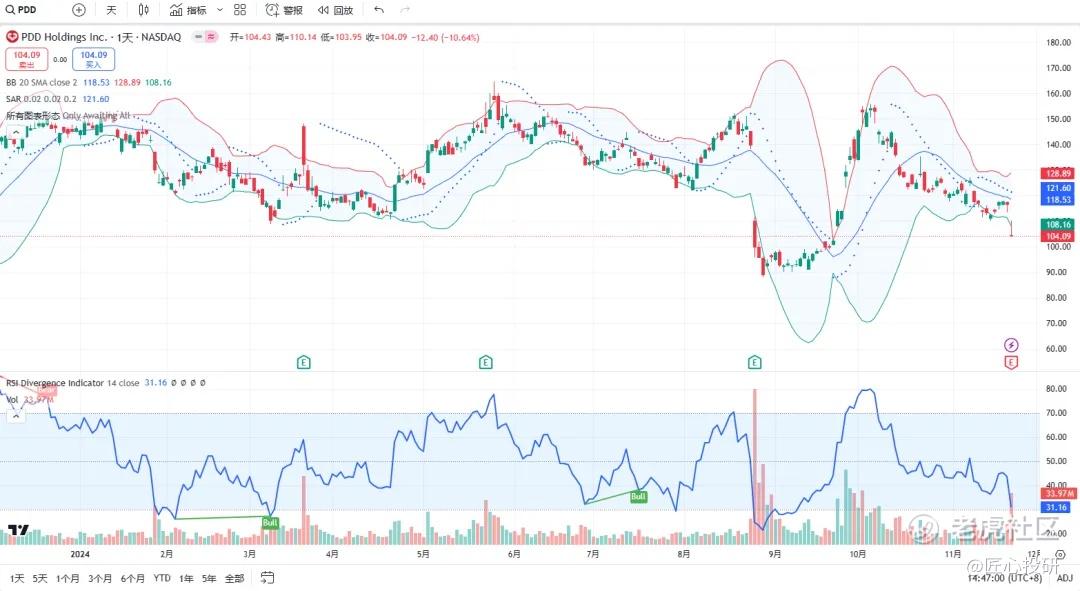Open the earnings E marker near 9月
Image resolution: width=1080 pixels, height=591 pixels.
(x=754, y=362)
